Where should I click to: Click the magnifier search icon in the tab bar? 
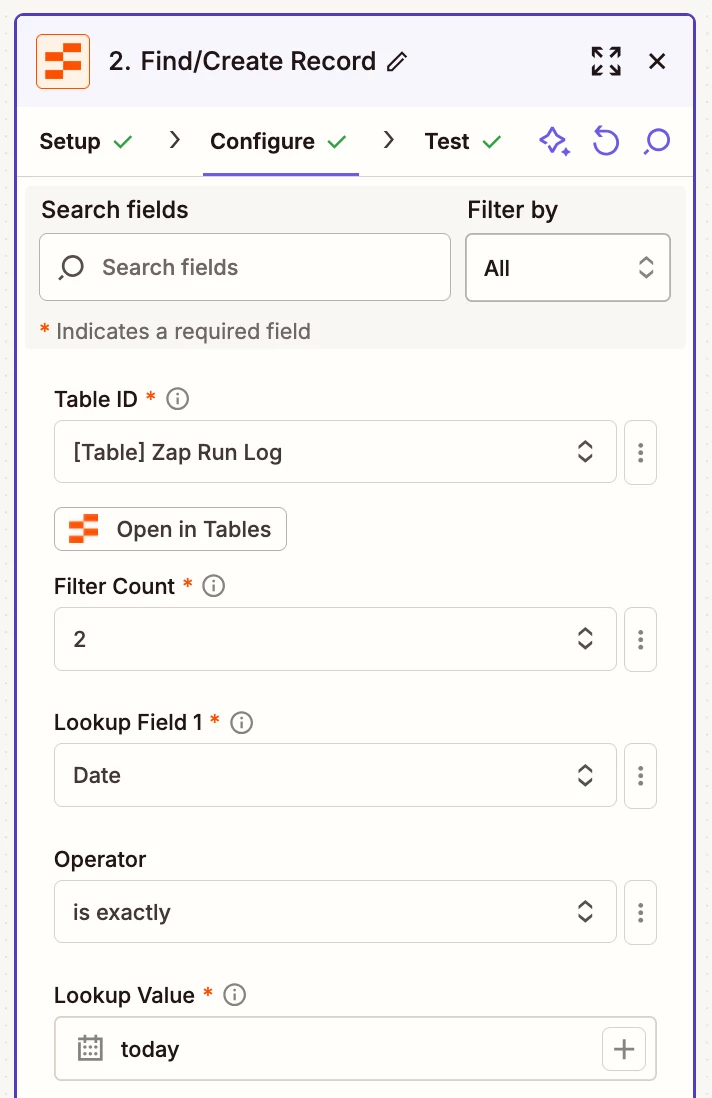(656, 142)
